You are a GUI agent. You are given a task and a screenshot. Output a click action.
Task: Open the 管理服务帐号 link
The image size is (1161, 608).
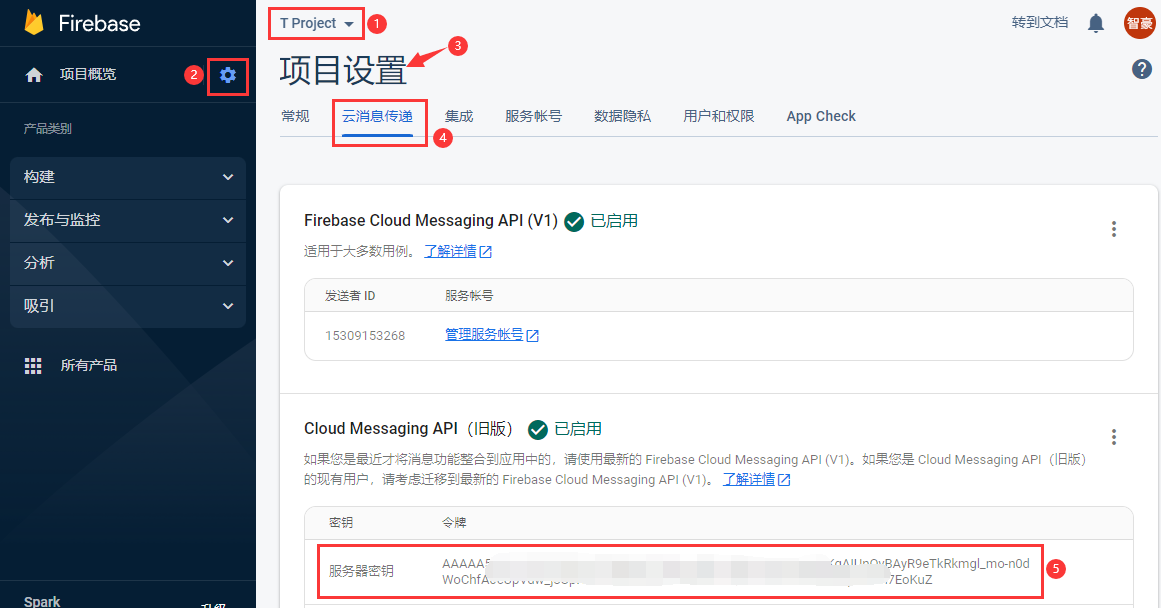point(492,335)
